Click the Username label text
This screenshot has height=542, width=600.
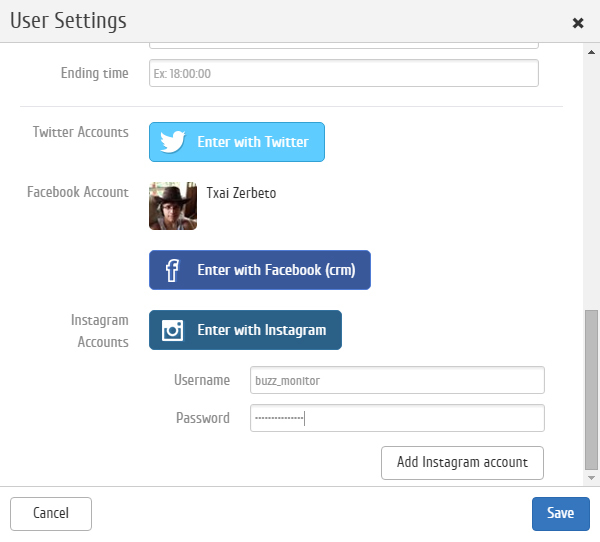(202, 381)
